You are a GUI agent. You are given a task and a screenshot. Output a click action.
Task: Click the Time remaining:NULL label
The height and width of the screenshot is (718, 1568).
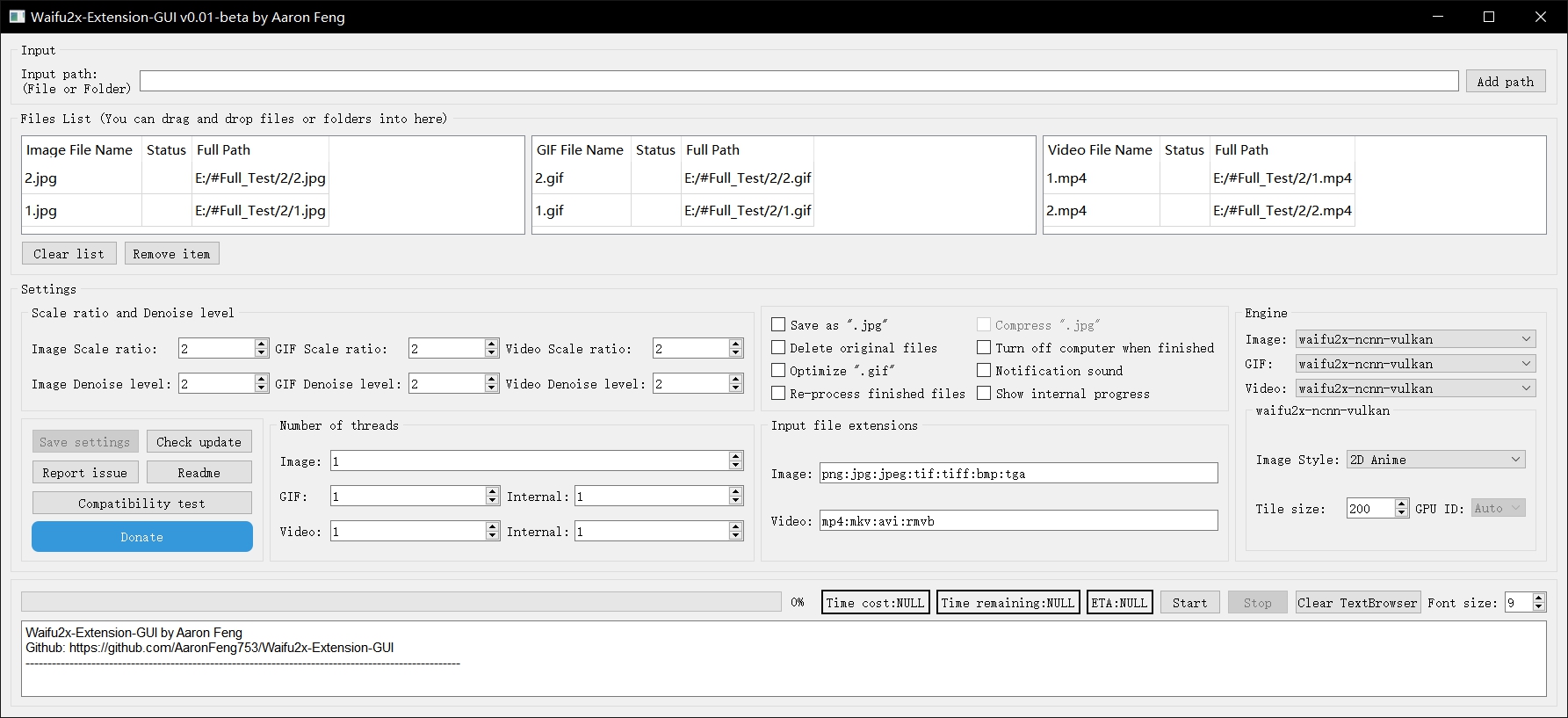1008,603
